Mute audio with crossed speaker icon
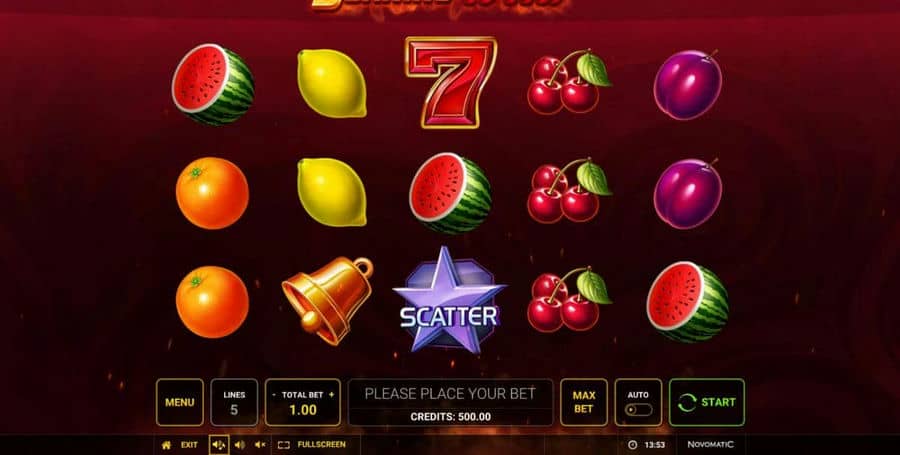 tap(260, 445)
